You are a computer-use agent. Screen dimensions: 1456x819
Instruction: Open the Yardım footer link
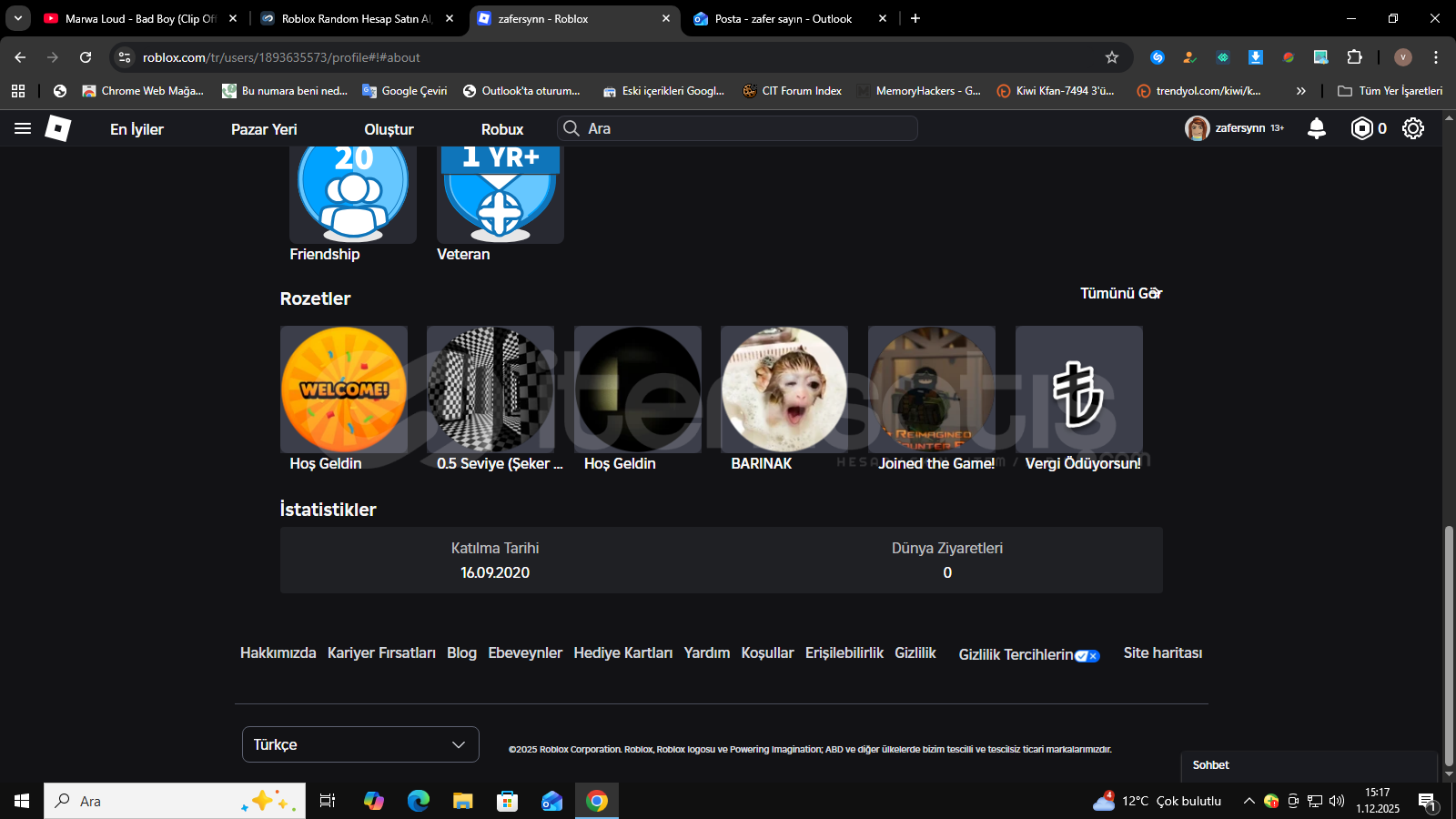point(707,652)
